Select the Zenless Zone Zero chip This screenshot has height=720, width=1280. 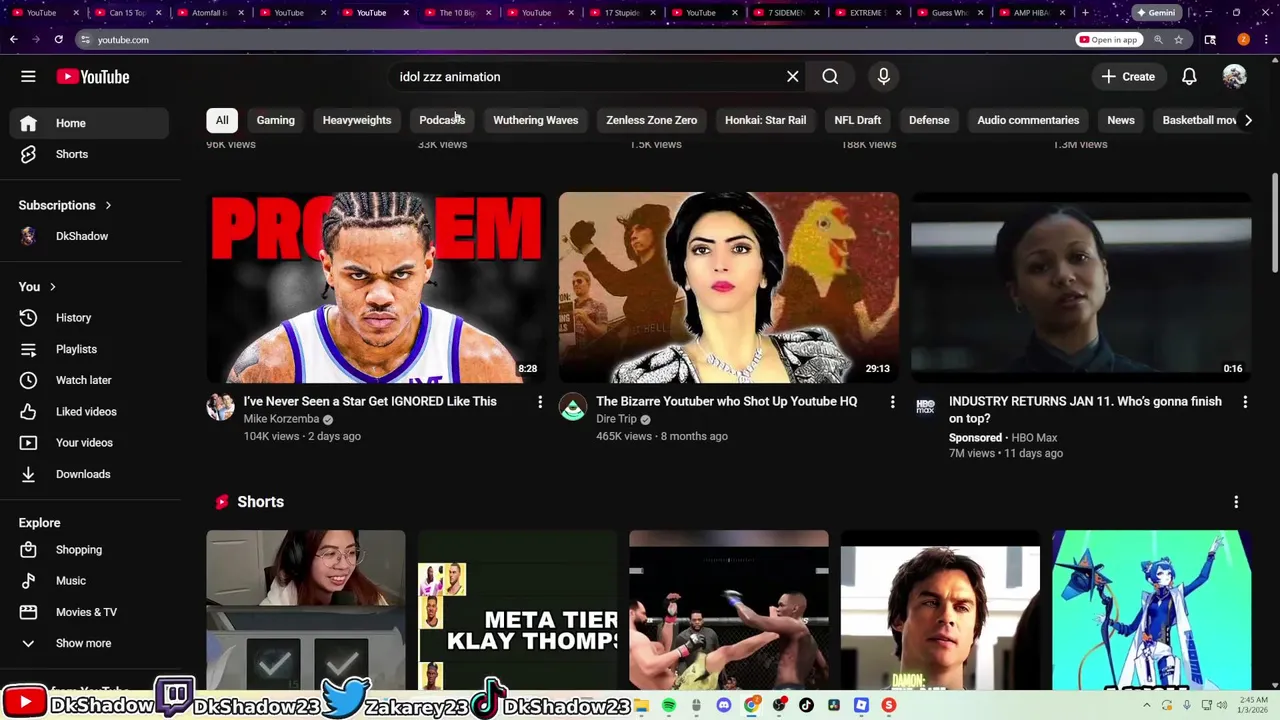tap(651, 120)
